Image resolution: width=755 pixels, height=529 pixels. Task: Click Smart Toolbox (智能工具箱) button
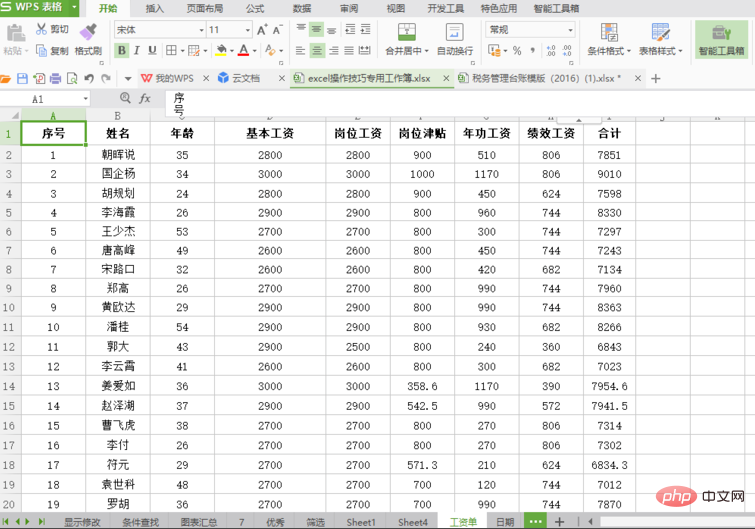721,39
